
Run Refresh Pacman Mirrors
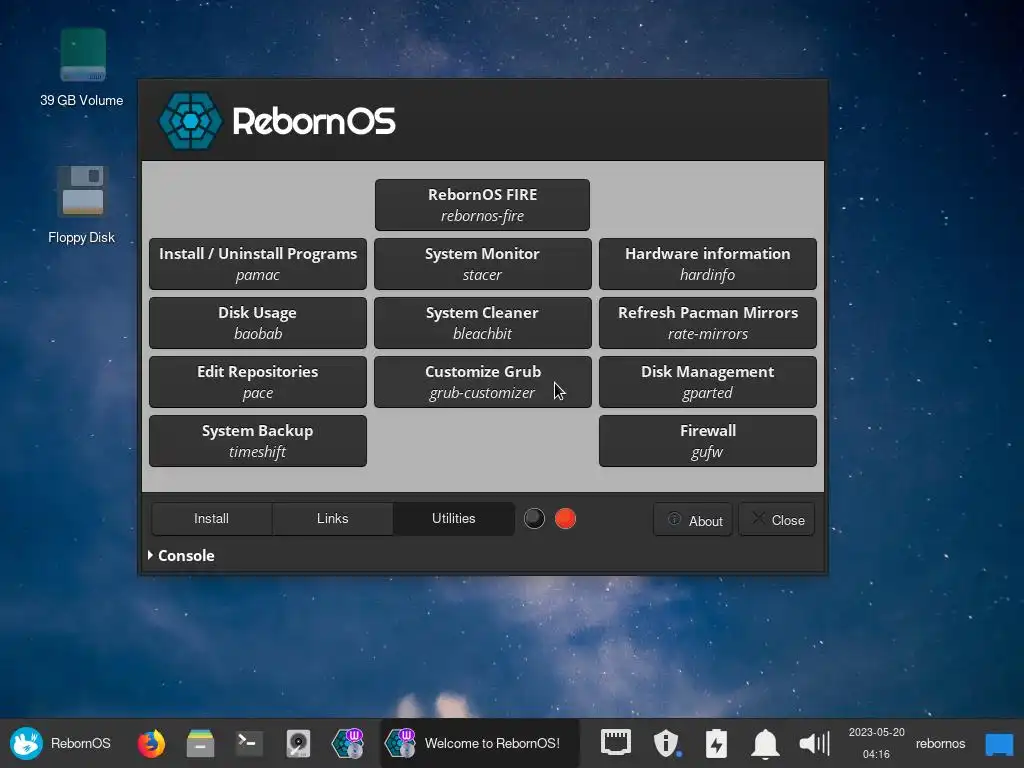707,323
